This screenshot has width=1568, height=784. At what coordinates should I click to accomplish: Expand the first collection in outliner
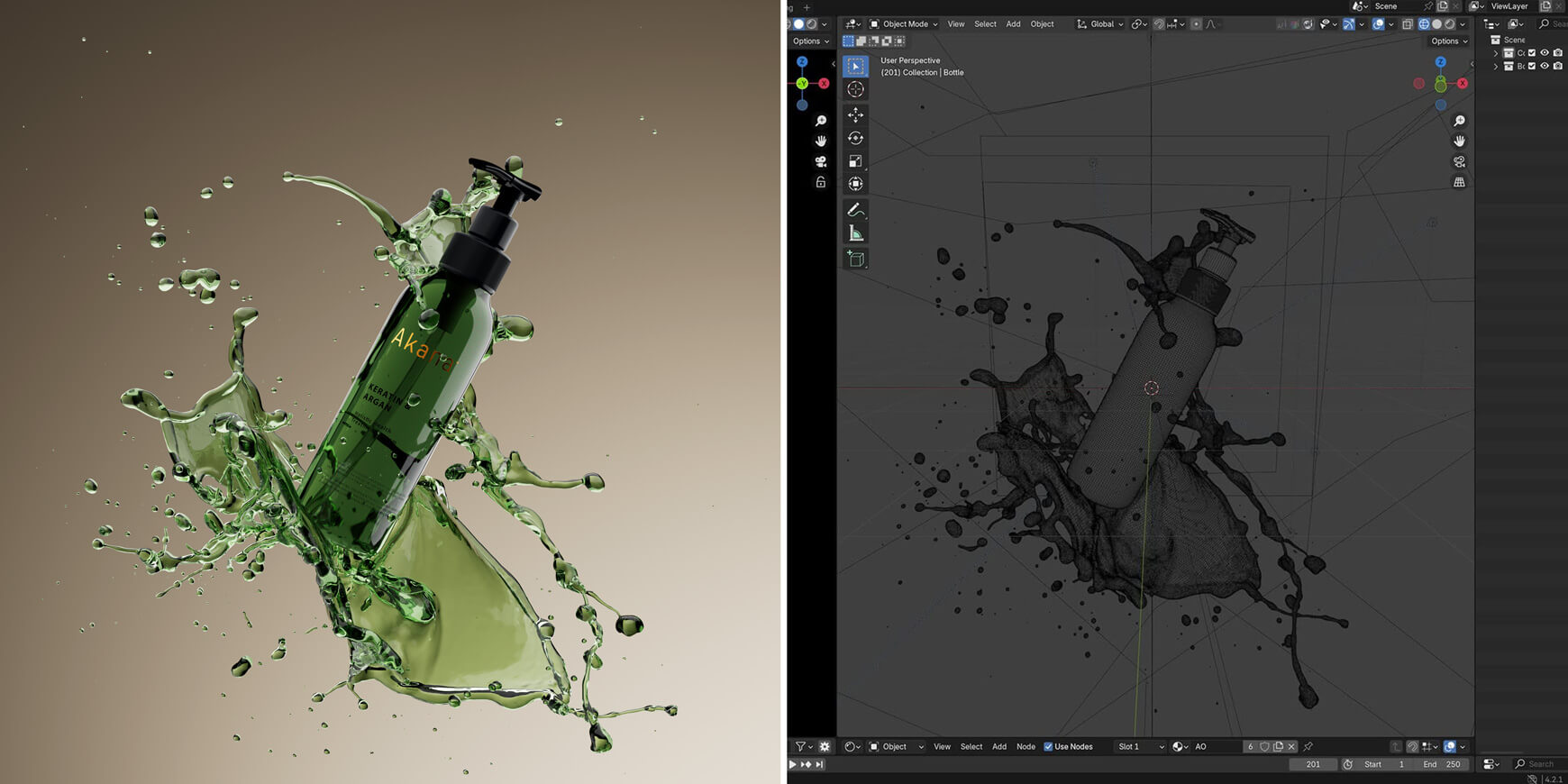coord(1496,53)
